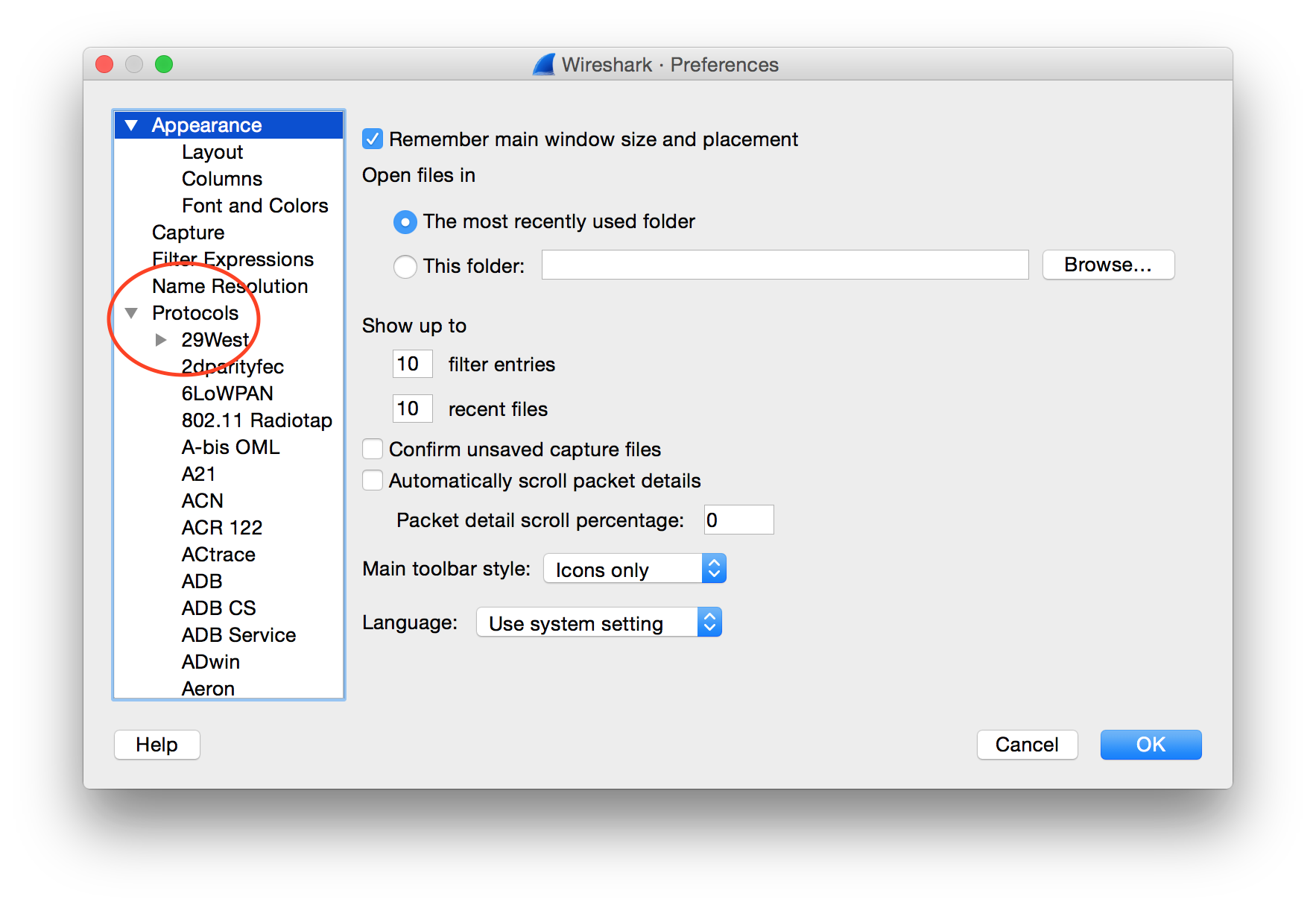Open the Main toolbar style dropdown

point(635,569)
